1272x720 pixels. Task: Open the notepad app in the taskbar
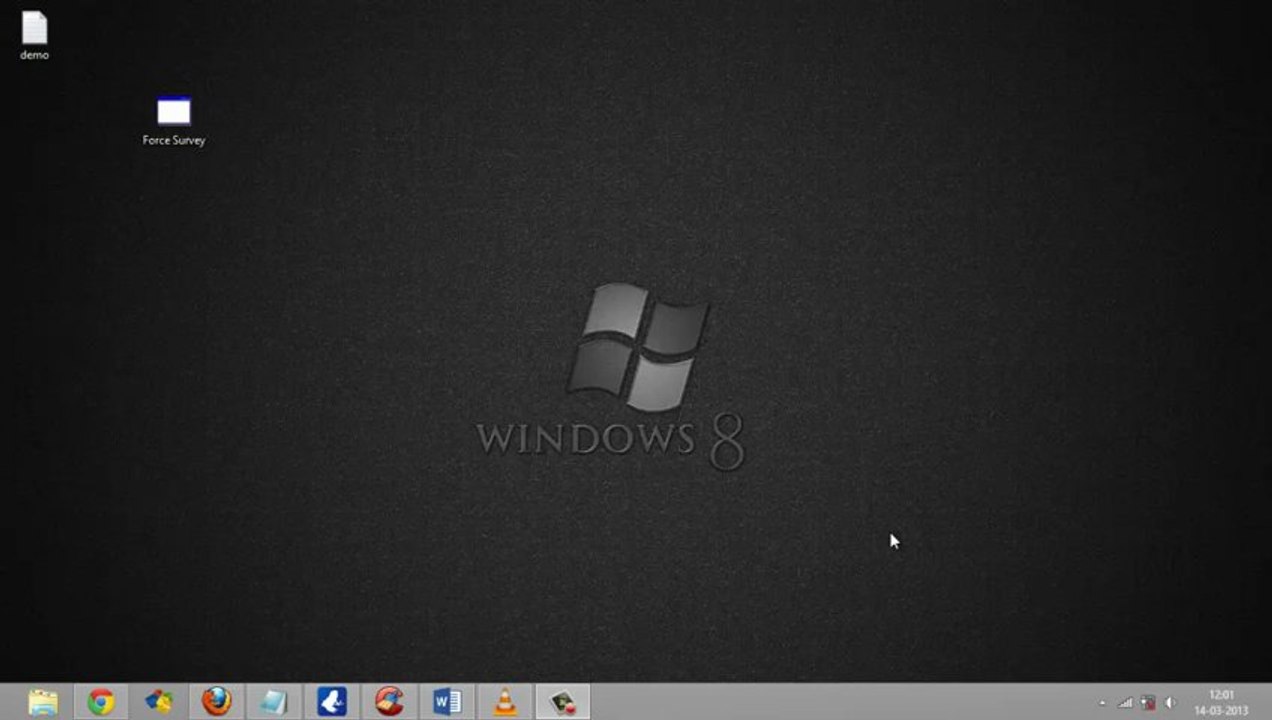[x=274, y=702]
